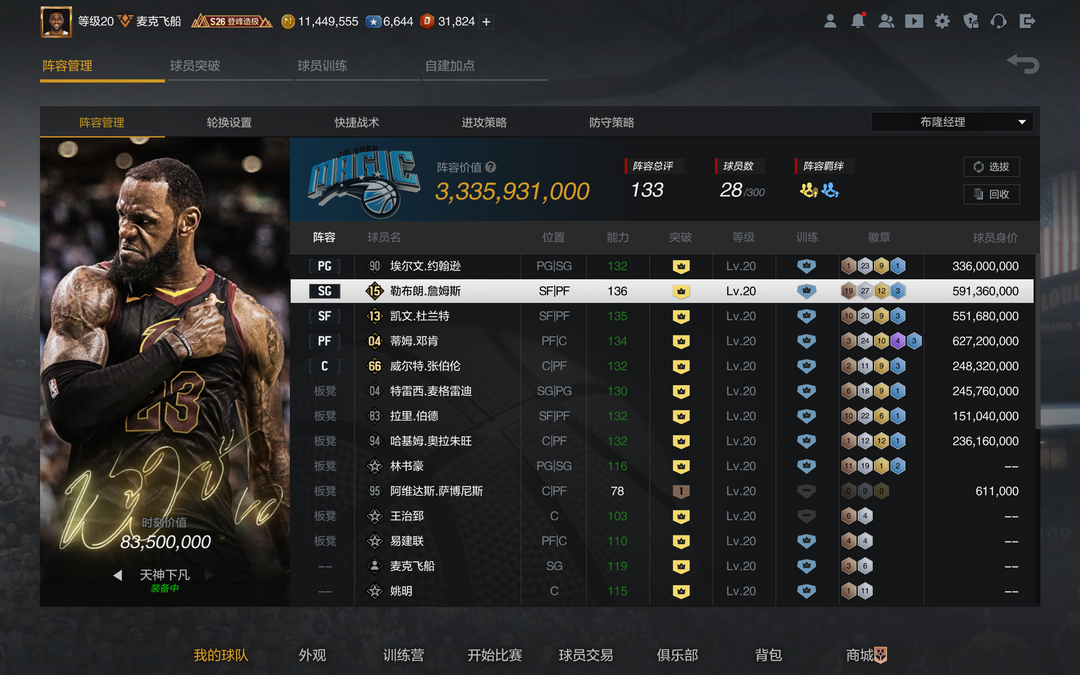Image resolution: width=1080 pixels, height=675 pixels.
Task: Click the star icon next to 林书豪
Action: tap(374, 466)
